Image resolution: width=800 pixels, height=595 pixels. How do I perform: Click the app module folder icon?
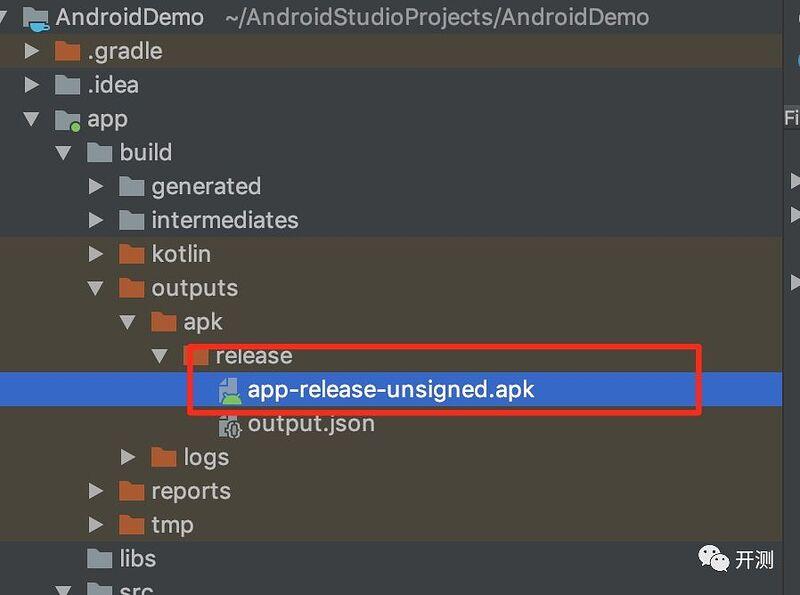(x=67, y=119)
